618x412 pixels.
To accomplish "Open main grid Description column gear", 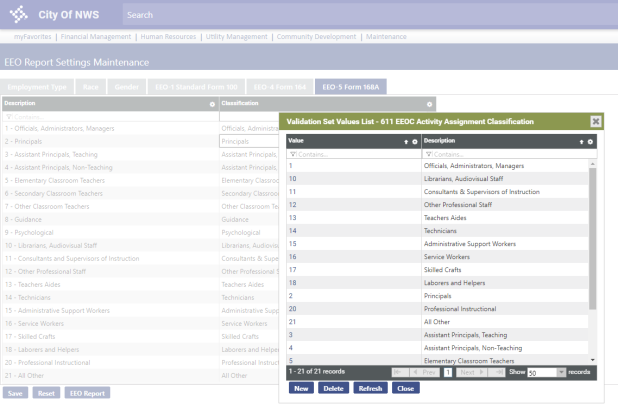I will point(212,104).
